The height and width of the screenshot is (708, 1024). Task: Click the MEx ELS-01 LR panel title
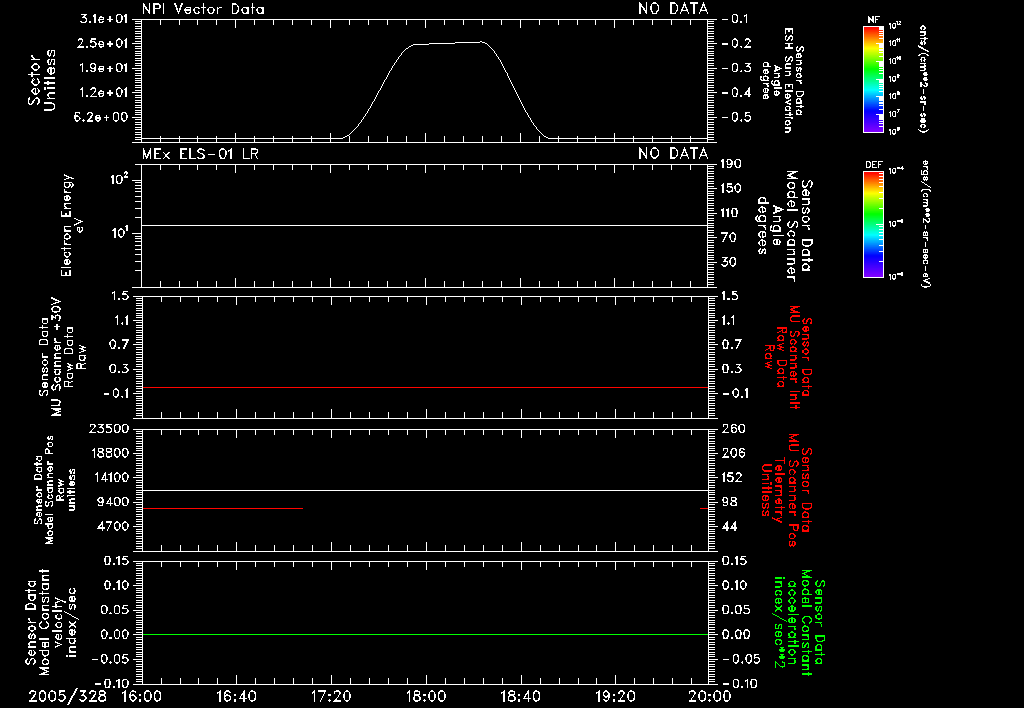coord(200,154)
